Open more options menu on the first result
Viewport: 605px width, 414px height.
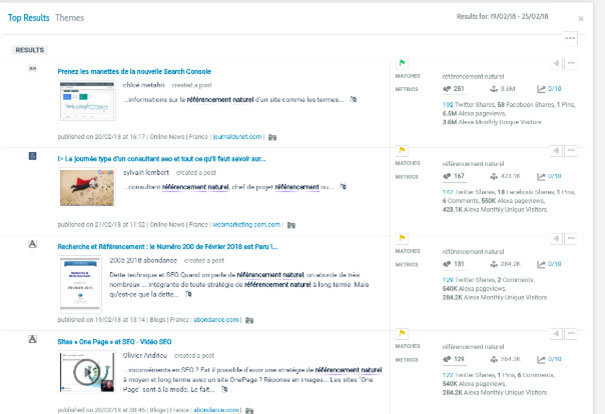pos(571,63)
